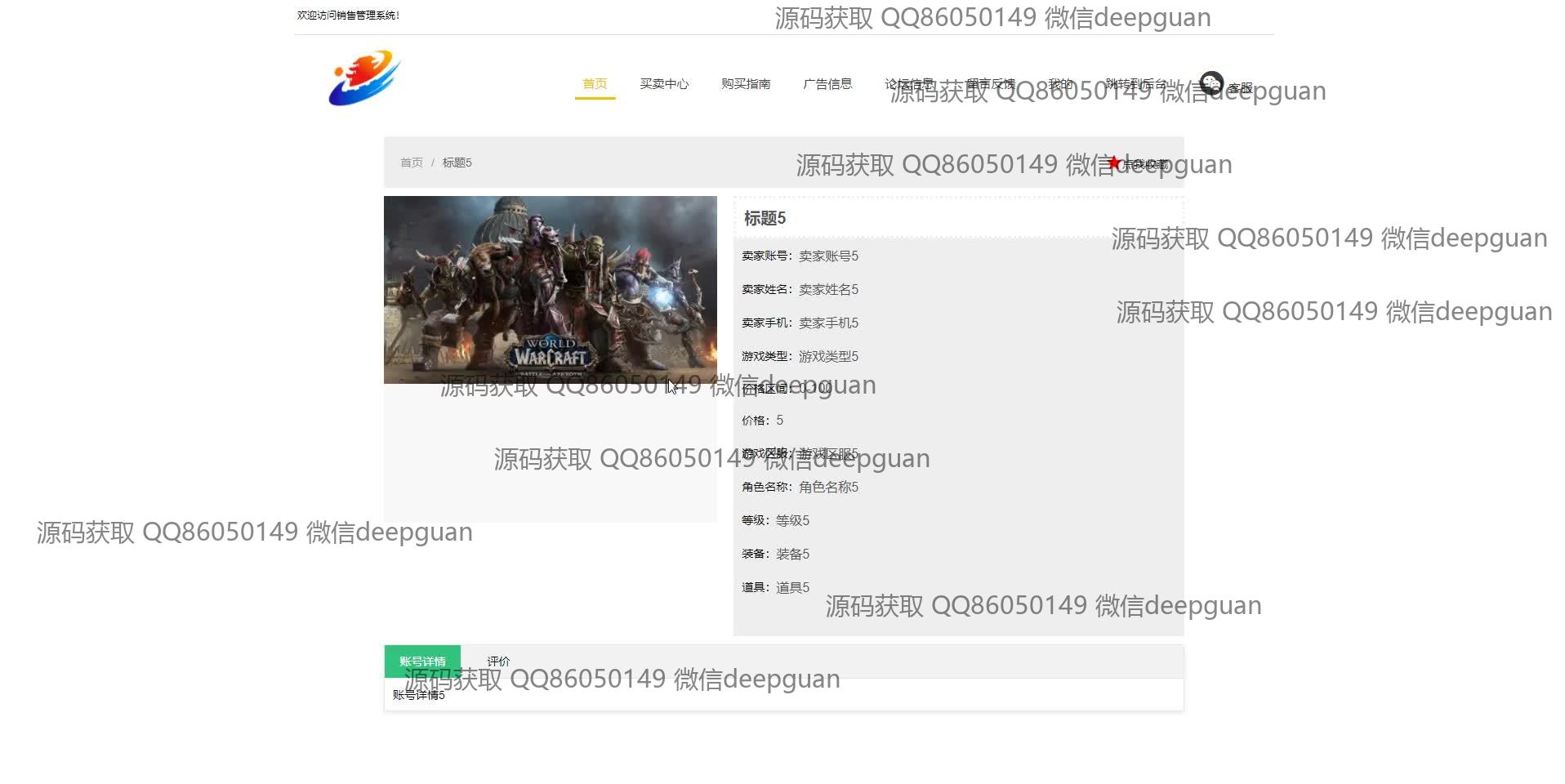Click the 账号详情5 description text
The image size is (1565, 784).
pos(419,695)
